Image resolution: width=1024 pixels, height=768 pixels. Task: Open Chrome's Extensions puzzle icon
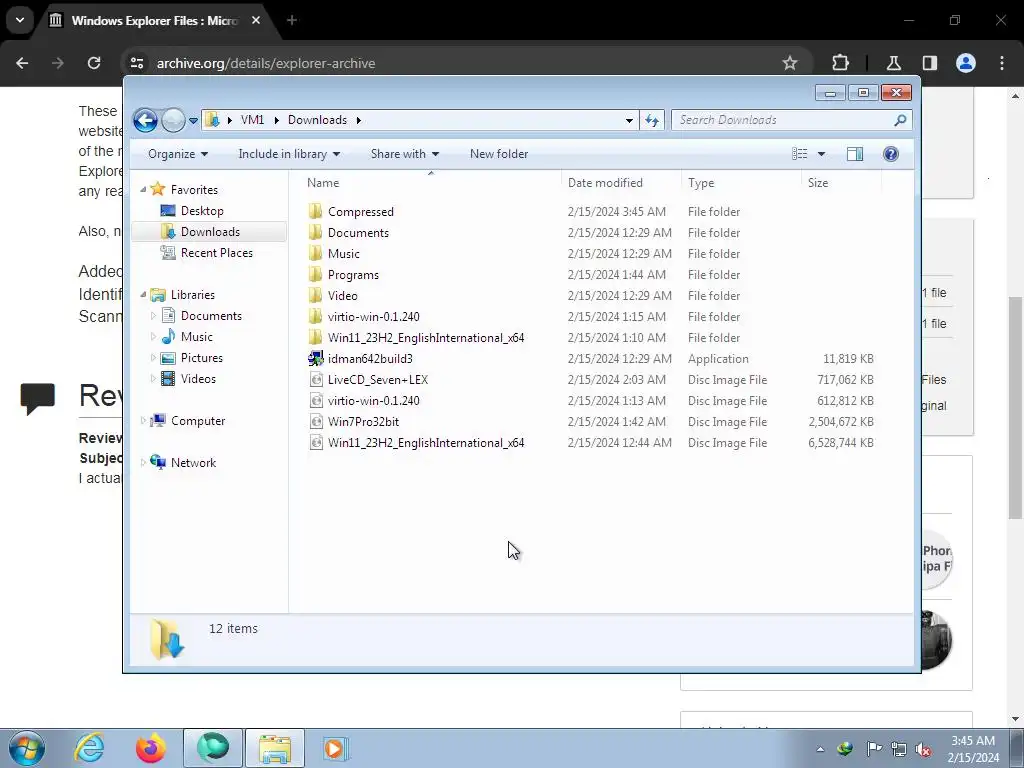(x=840, y=63)
